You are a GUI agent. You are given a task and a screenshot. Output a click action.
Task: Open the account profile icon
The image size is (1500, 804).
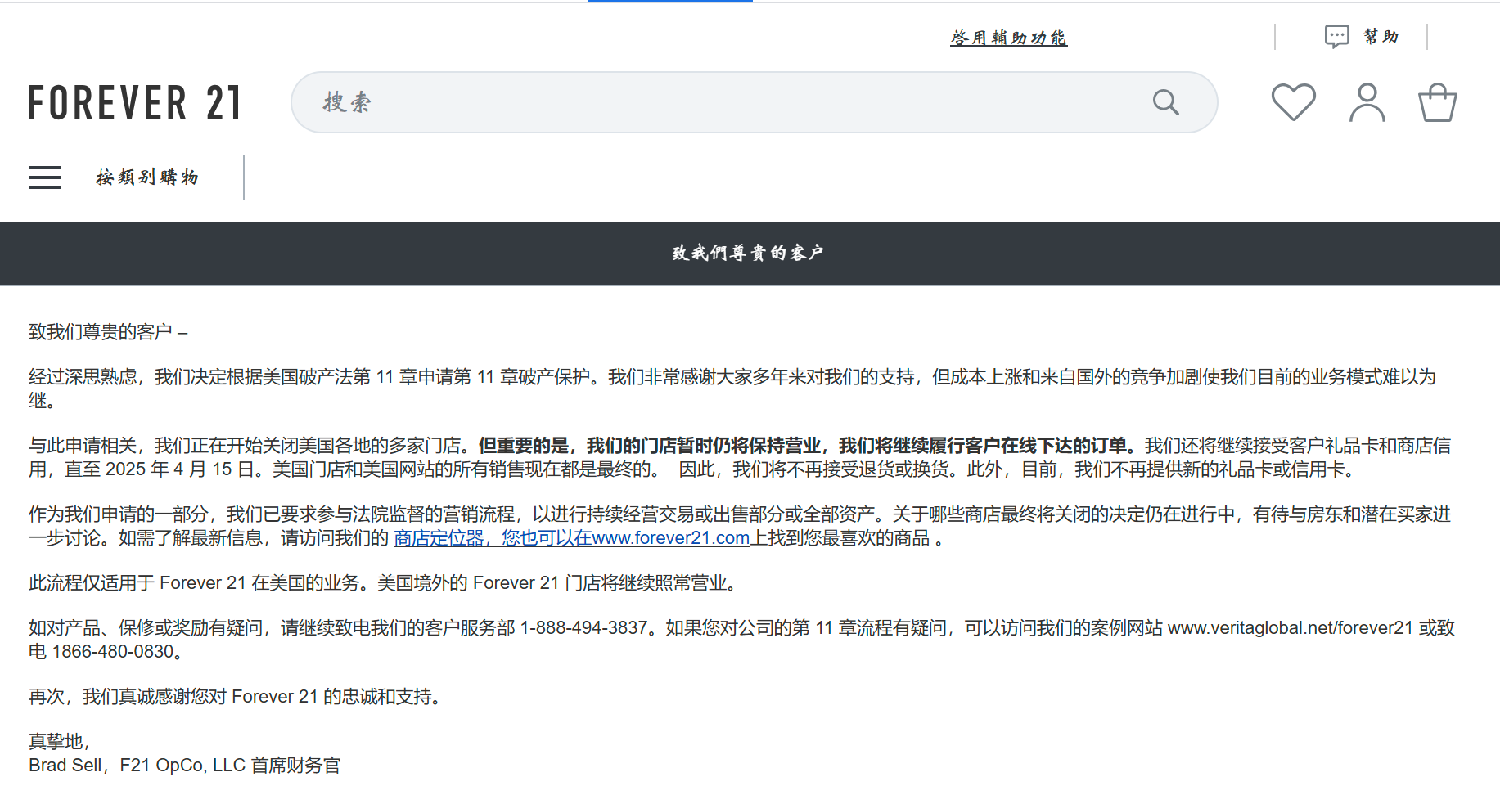pyautogui.click(x=1367, y=103)
